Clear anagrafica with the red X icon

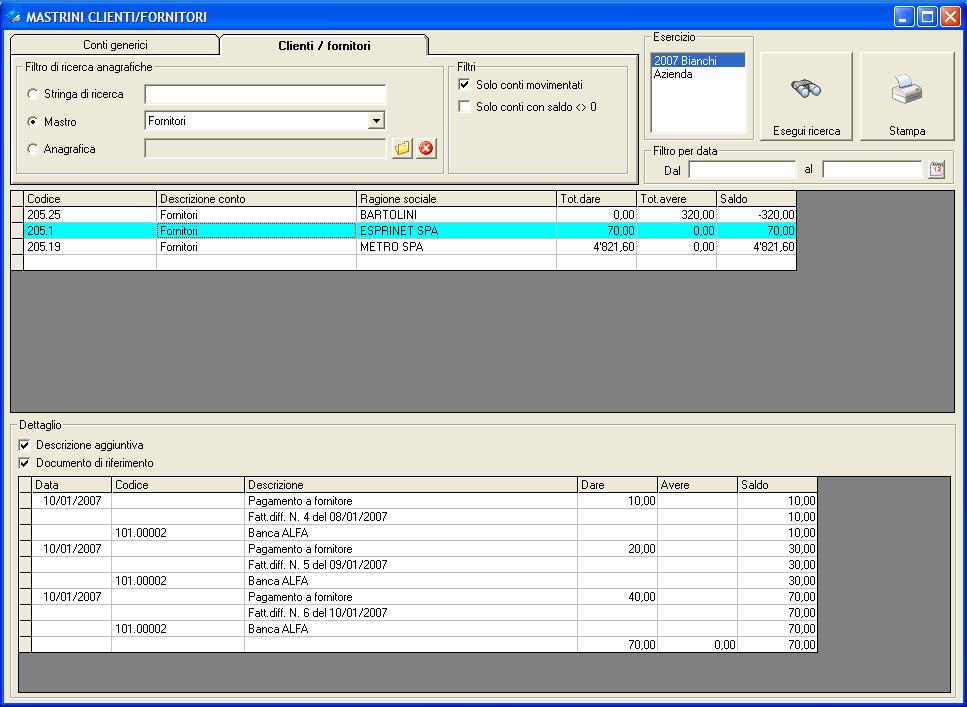pos(426,149)
